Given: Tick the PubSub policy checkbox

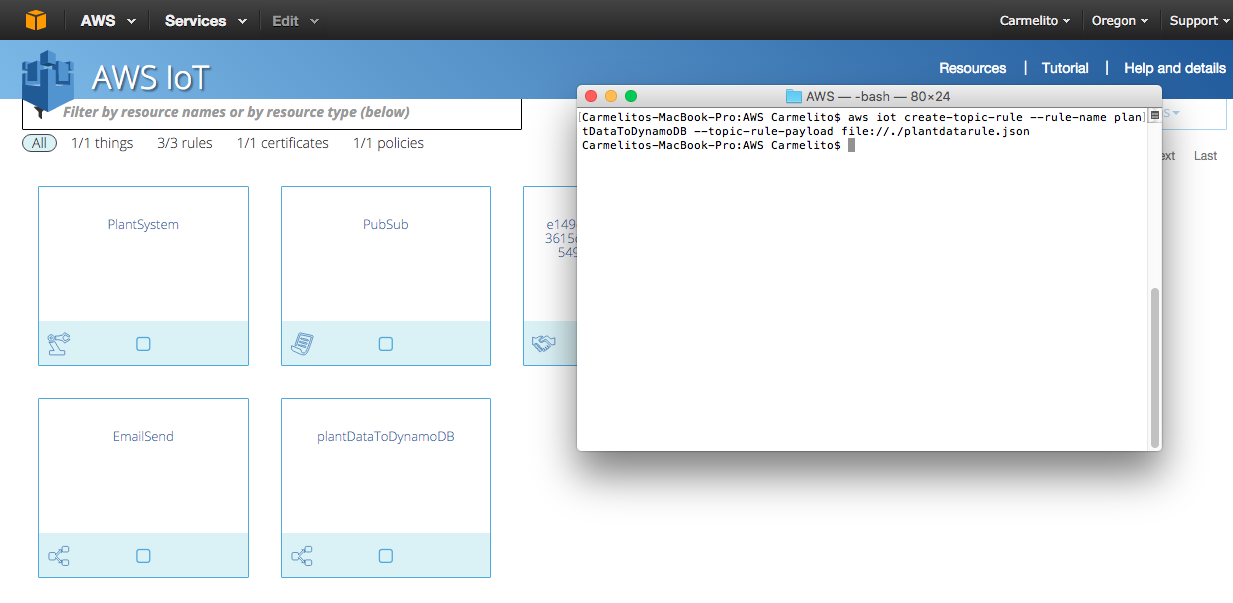Looking at the screenshot, I should coord(386,344).
